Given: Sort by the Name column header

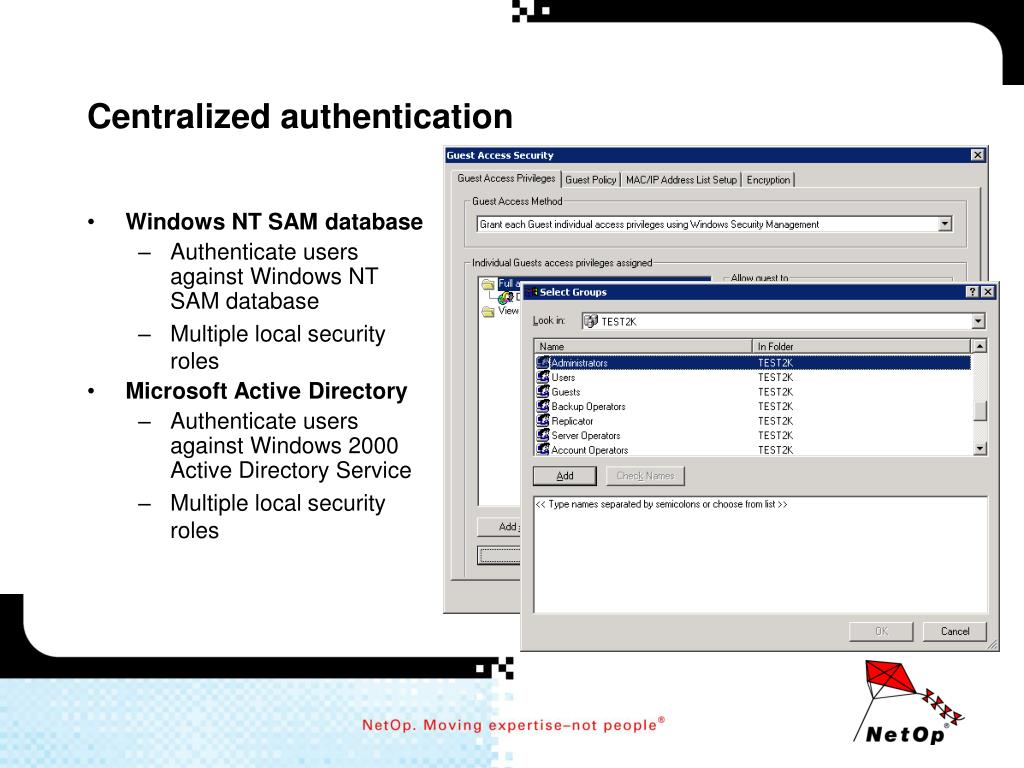Looking at the screenshot, I should [x=643, y=346].
